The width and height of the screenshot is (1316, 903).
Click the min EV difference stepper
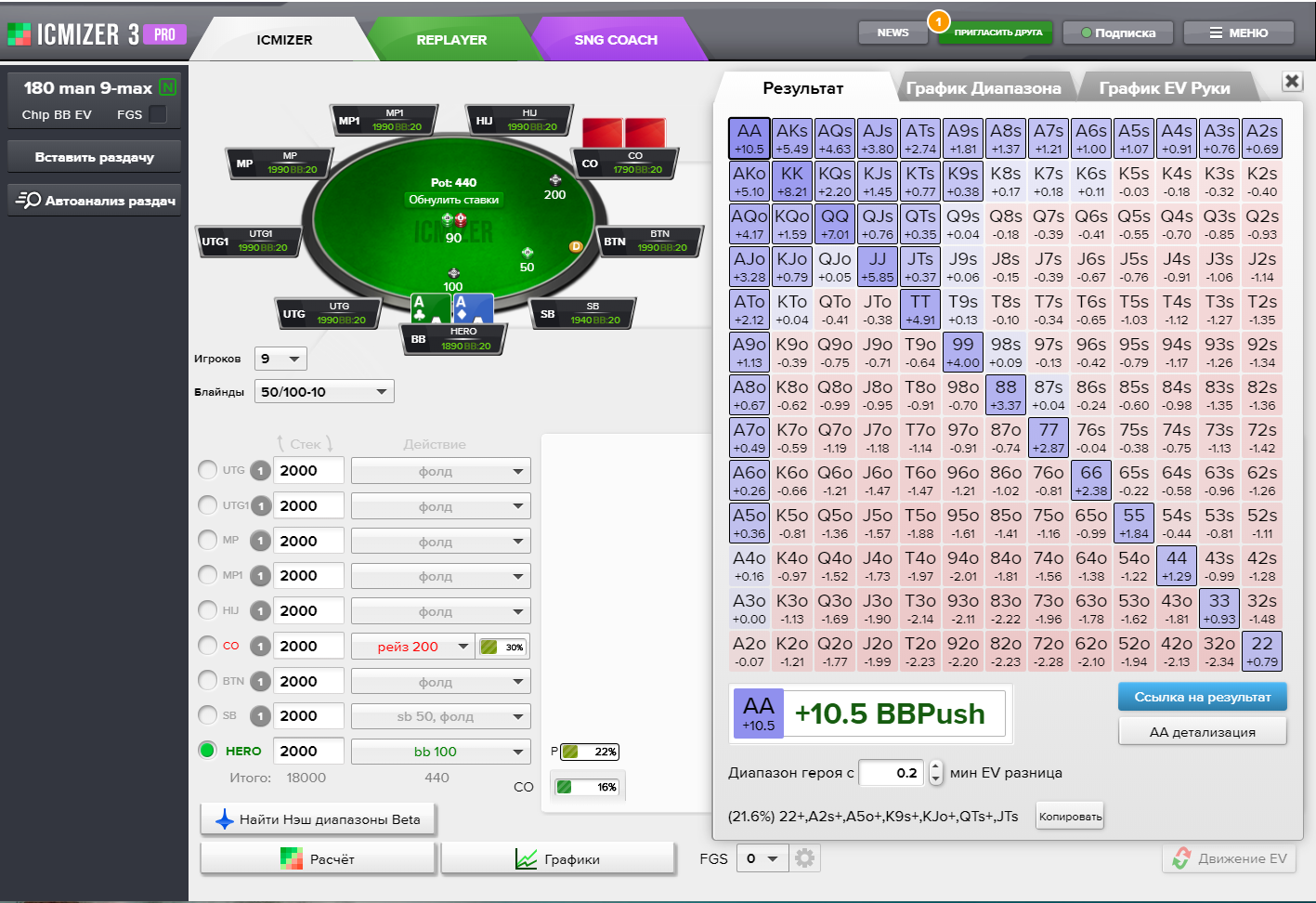(936, 772)
